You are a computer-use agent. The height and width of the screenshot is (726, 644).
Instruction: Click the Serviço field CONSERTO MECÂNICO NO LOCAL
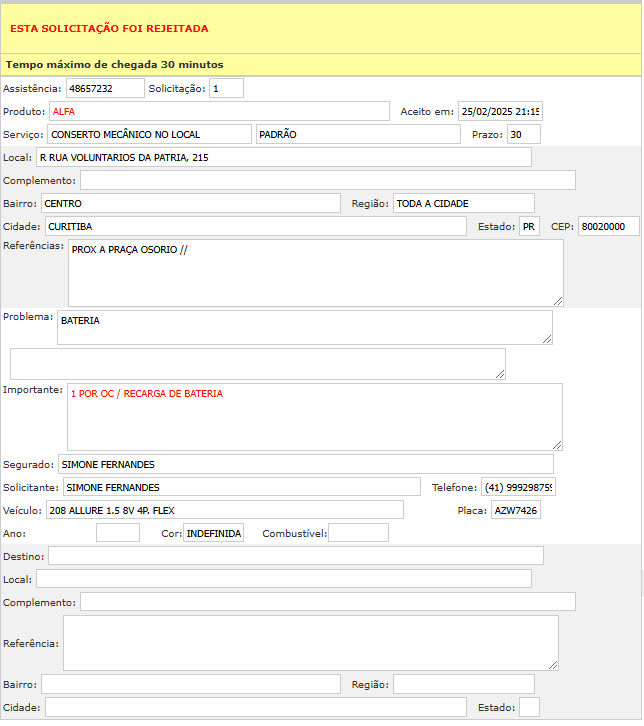[x=149, y=134]
